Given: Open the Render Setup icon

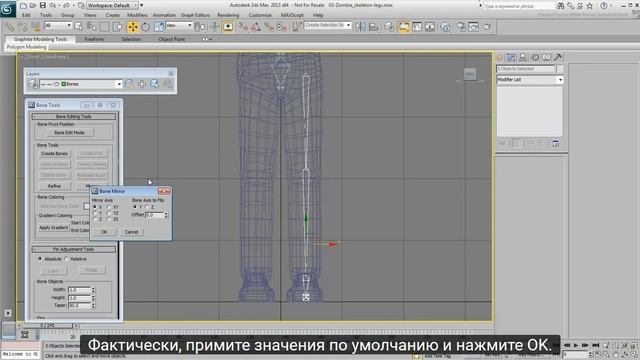Looking at the screenshot, I should pyautogui.click(x=461, y=27).
